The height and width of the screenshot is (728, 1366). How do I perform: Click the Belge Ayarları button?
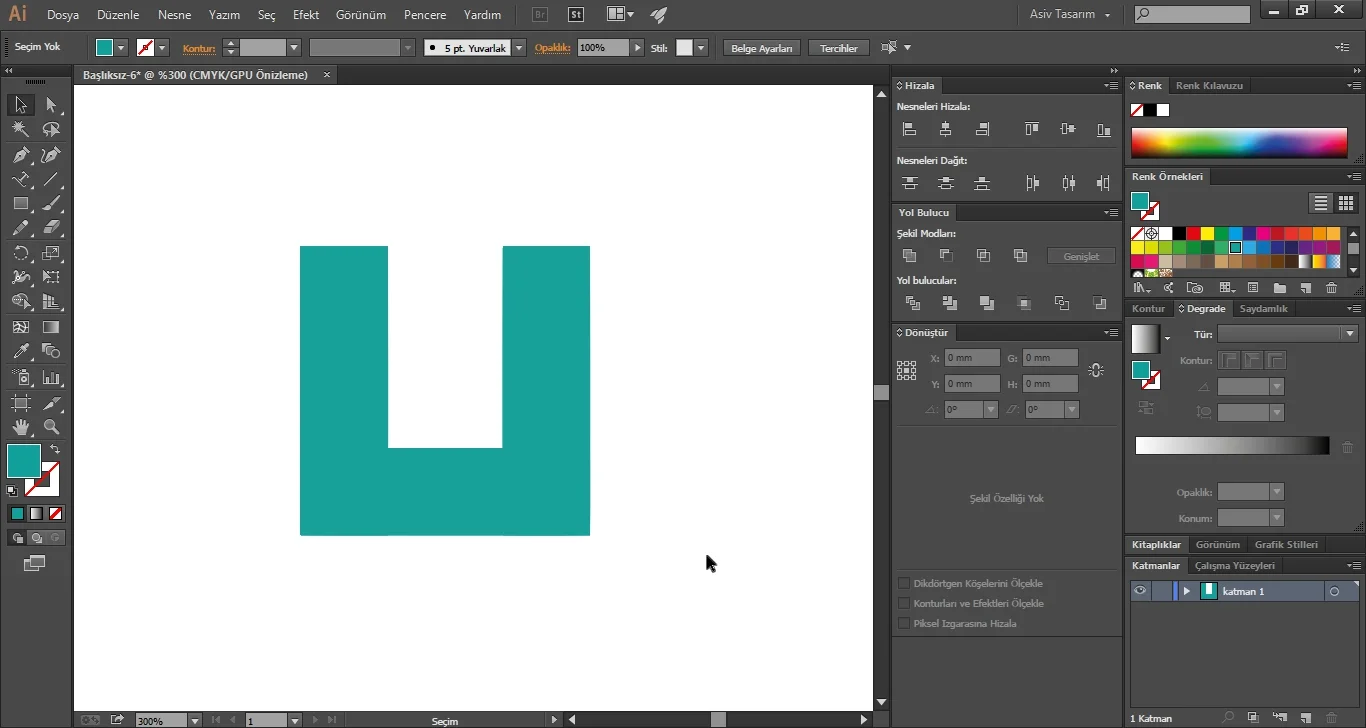click(762, 48)
